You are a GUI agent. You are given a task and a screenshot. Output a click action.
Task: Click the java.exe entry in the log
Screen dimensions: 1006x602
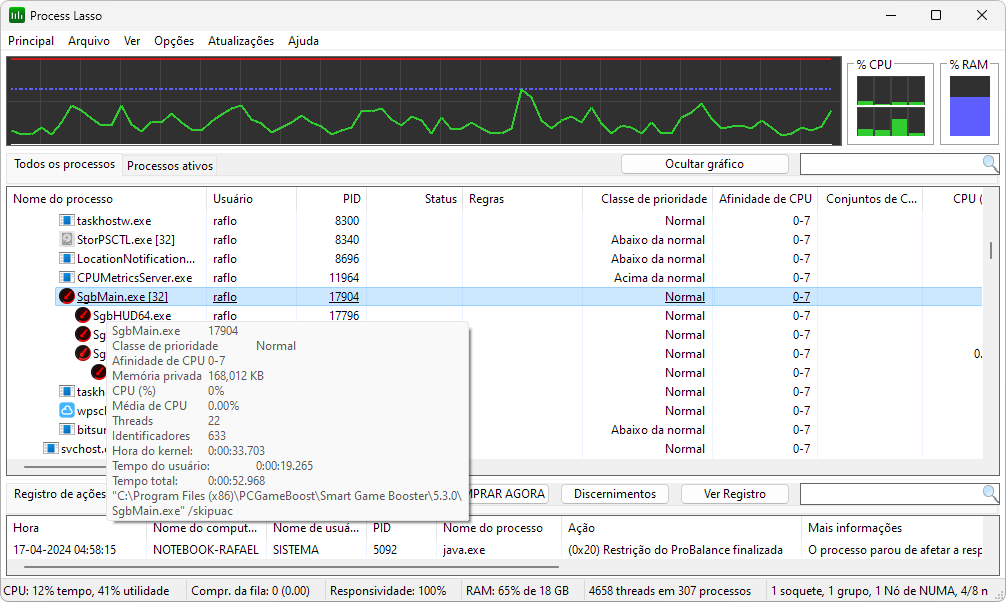point(464,550)
